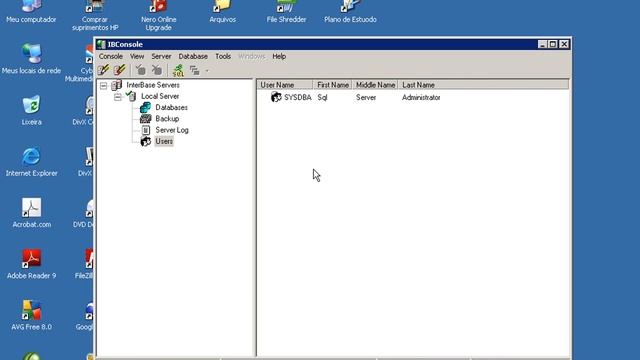Click the window list toolbar icon
Screen dimensions: 640x360
coord(195,71)
